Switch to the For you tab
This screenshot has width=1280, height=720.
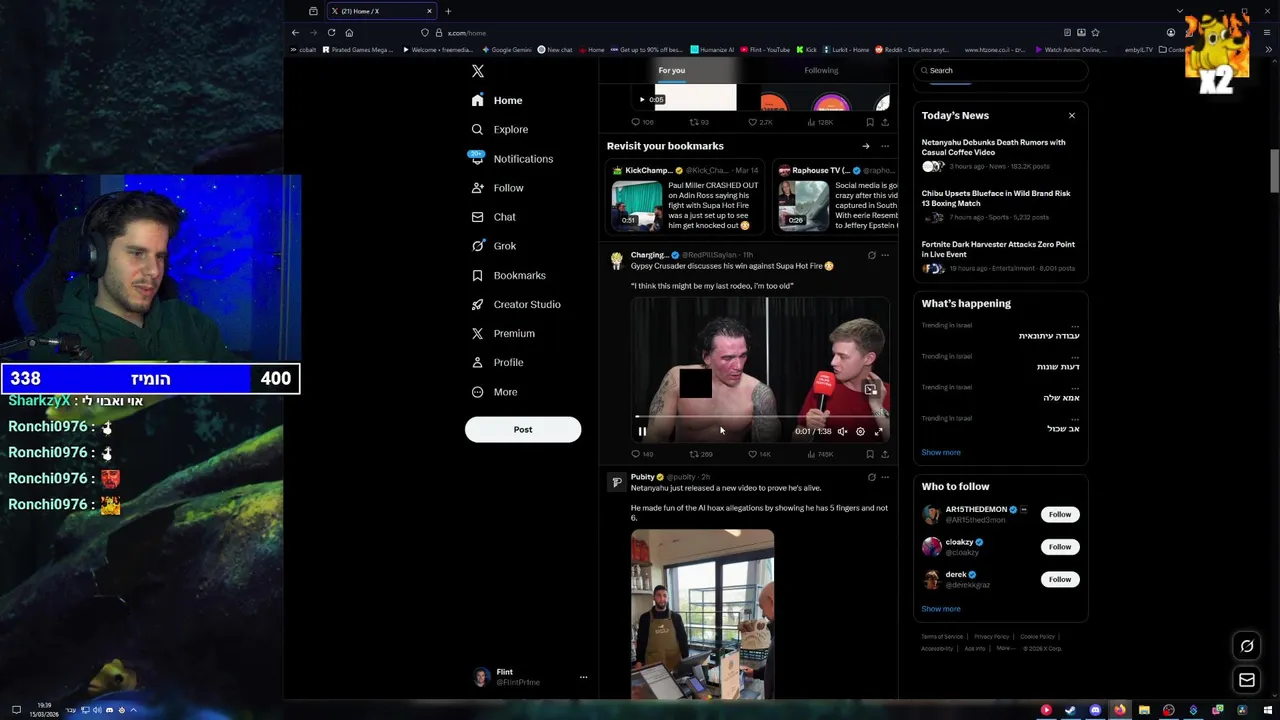(x=672, y=71)
